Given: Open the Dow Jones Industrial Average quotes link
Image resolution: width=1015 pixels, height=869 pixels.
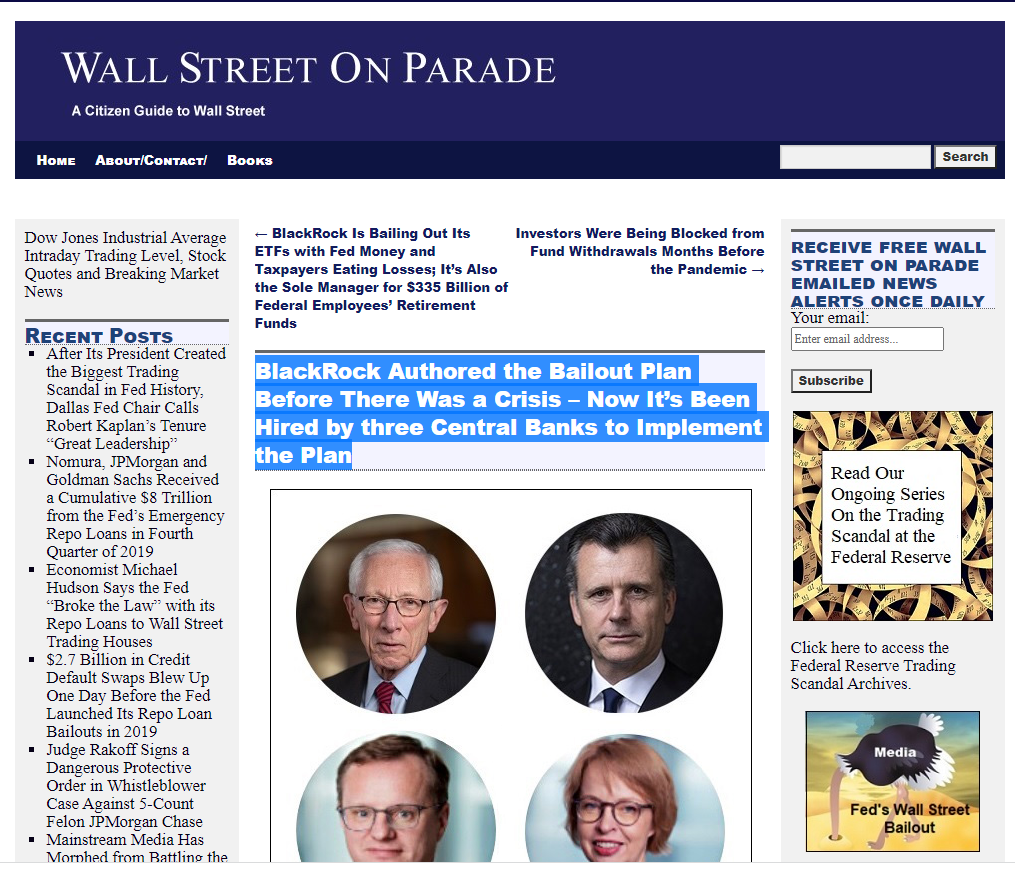Looking at the screenshot, I should pyautogui.click(x=126, y=264).
